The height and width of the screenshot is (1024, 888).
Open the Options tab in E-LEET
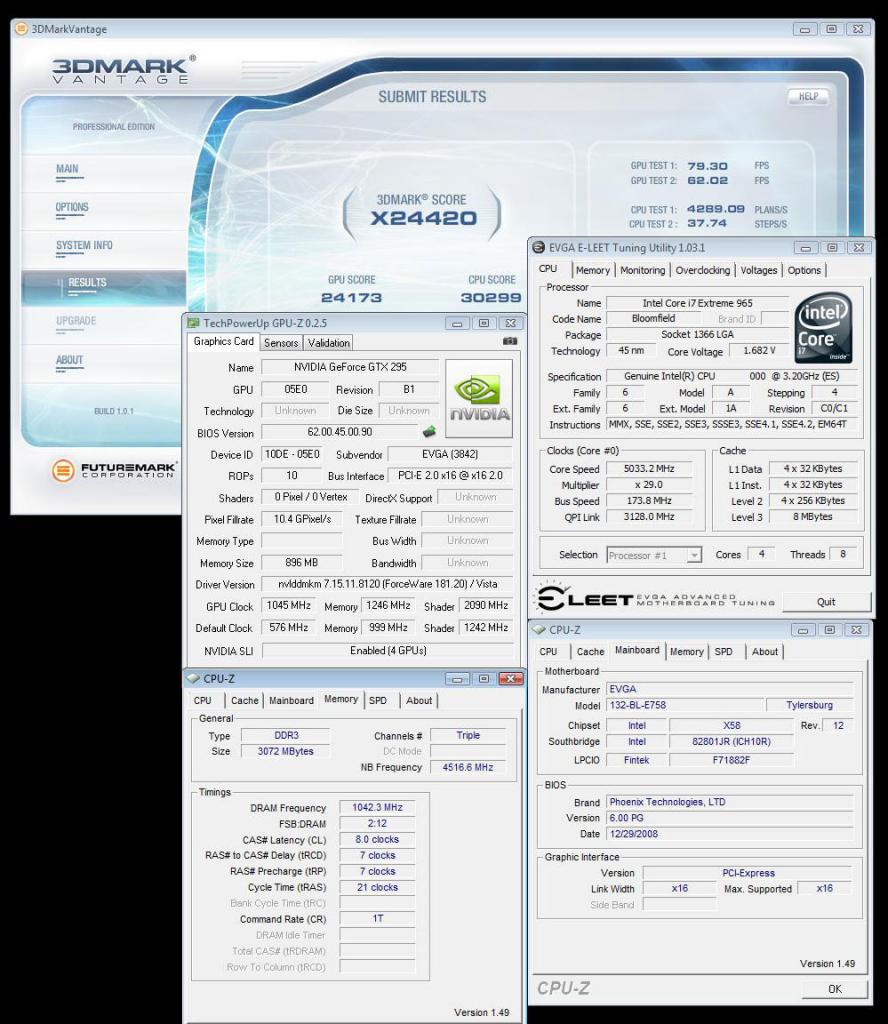(804, 270)
